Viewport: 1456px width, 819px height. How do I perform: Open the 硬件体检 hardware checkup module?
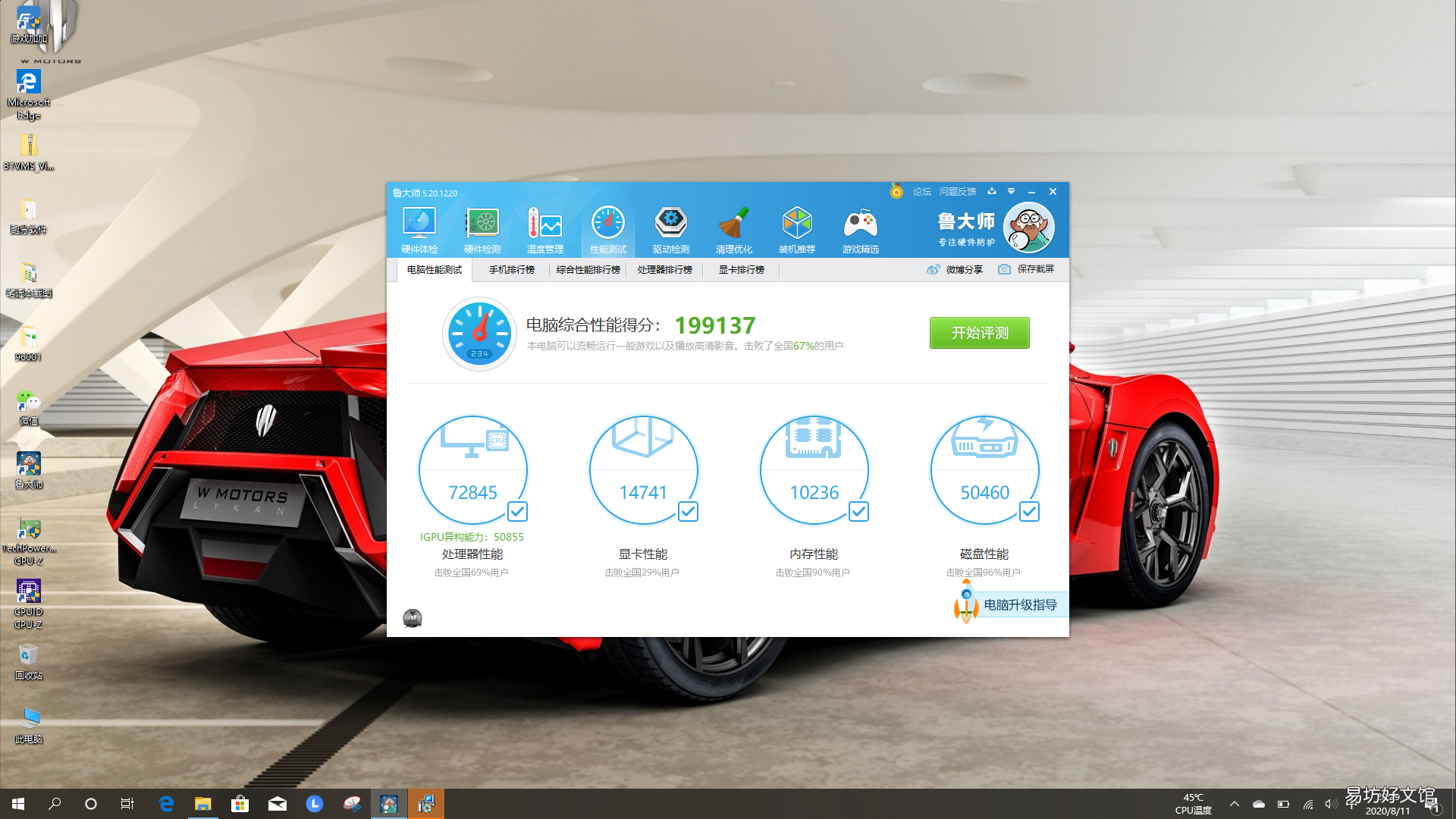point(419,230)
